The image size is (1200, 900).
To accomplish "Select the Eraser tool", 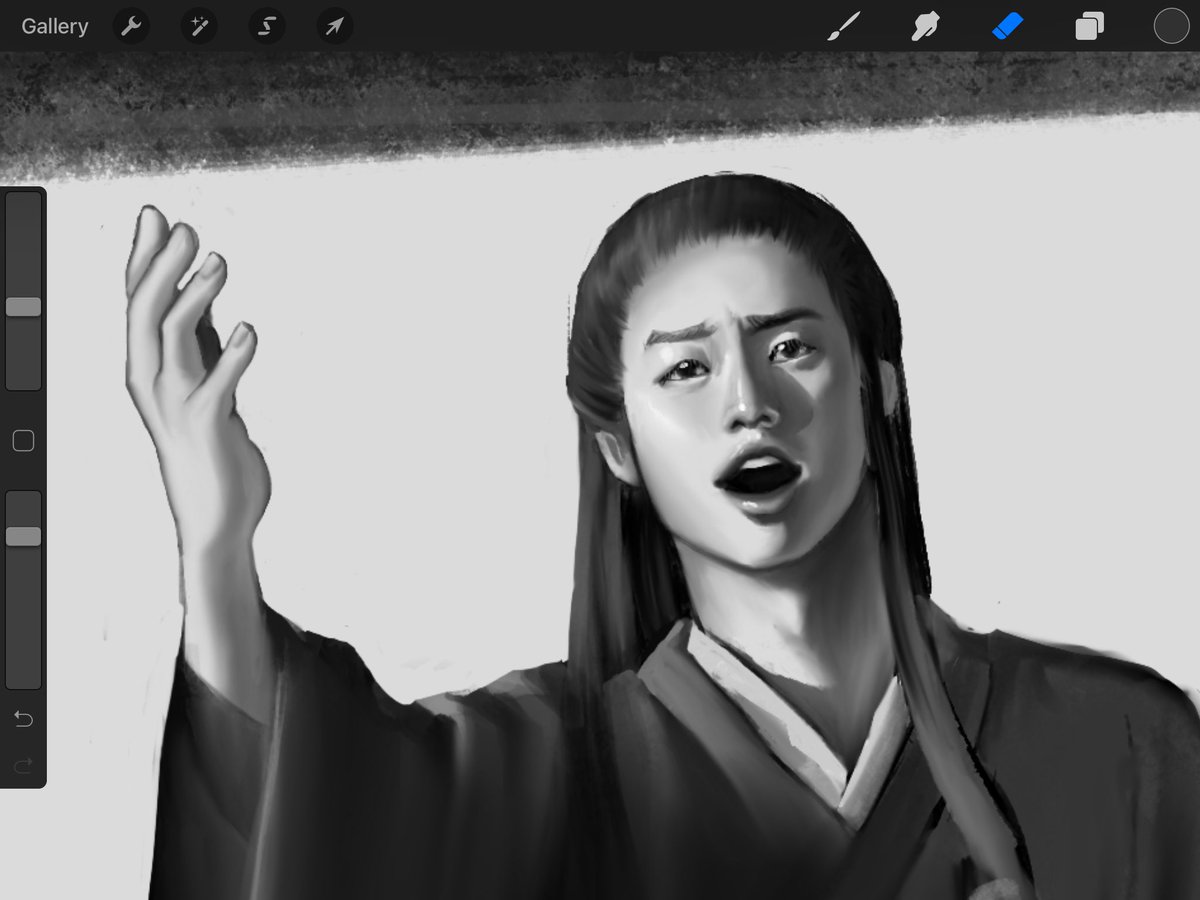I will (1007, 26).
